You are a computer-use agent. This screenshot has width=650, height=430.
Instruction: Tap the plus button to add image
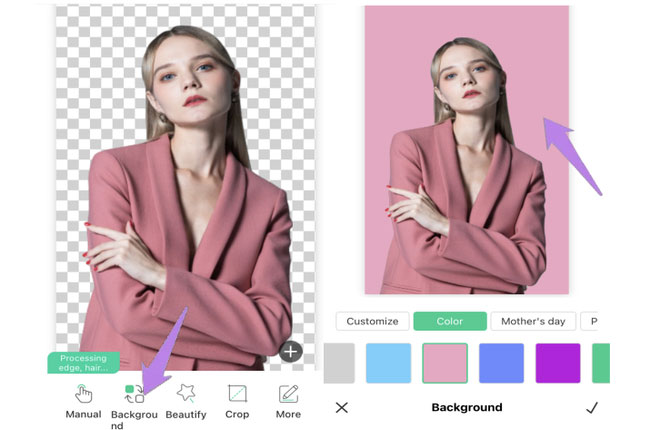(x=291, y=352)
